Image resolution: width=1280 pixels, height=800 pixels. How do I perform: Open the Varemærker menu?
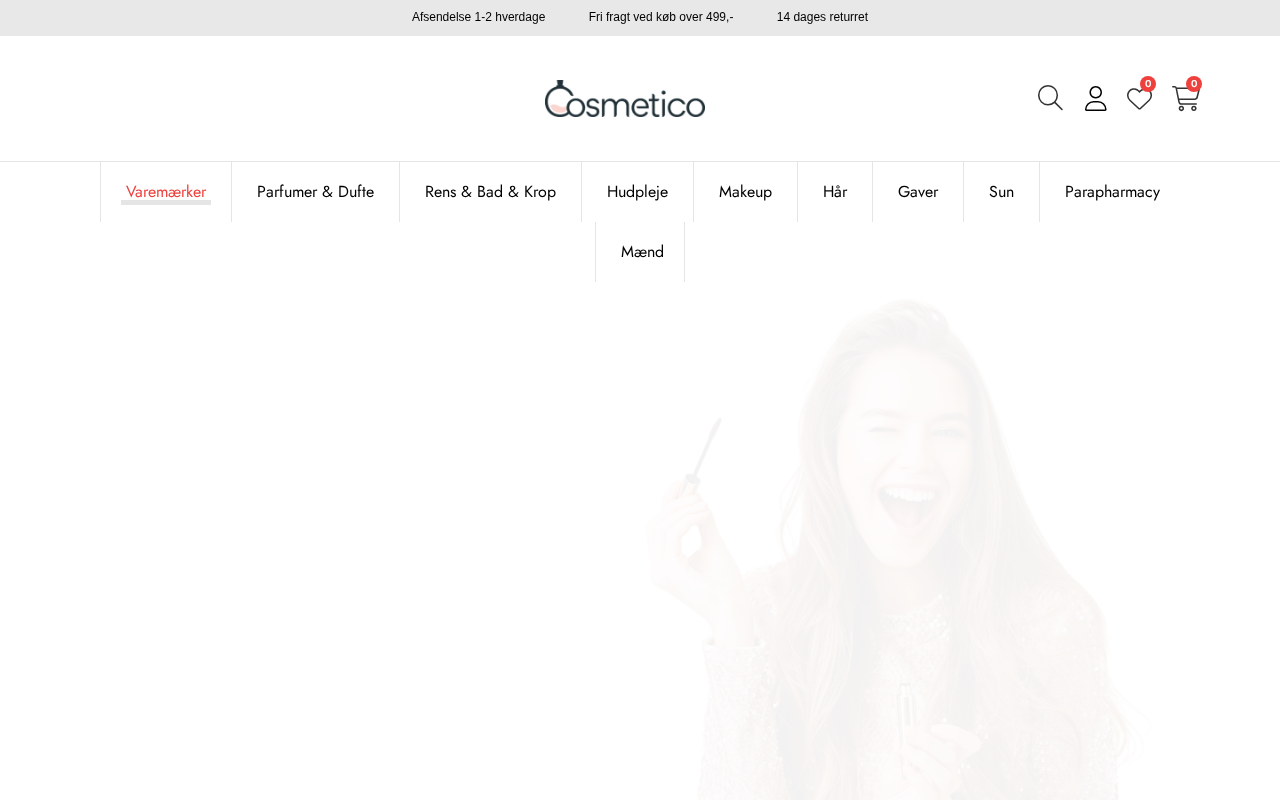[166, 192]
